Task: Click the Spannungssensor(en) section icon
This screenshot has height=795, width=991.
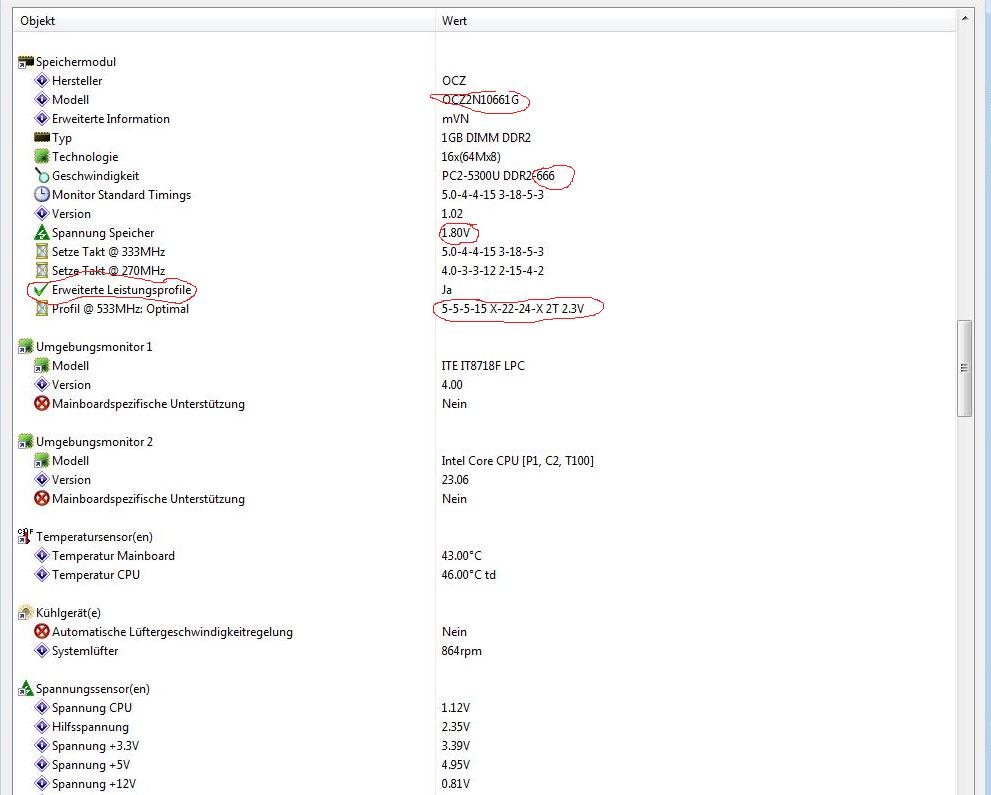Action: pyautogui.click(x=25, y=688)
